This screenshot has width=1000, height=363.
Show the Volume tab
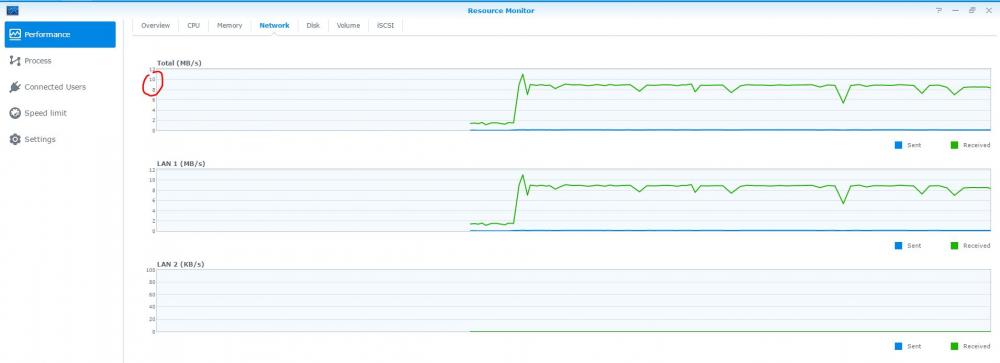[x=348, y=26]
